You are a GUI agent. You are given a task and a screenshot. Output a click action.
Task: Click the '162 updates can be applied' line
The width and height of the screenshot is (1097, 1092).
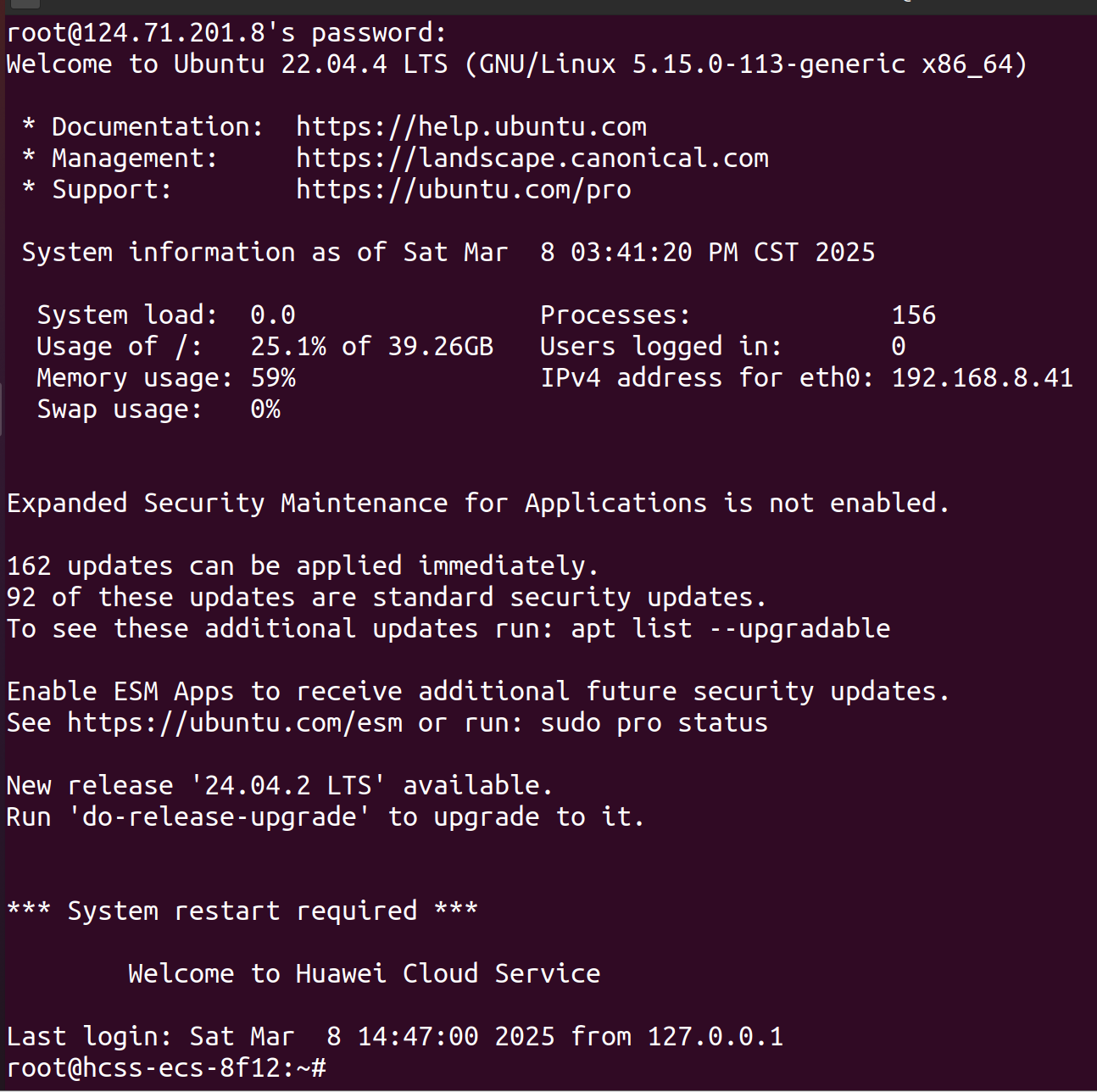[302, 566]
